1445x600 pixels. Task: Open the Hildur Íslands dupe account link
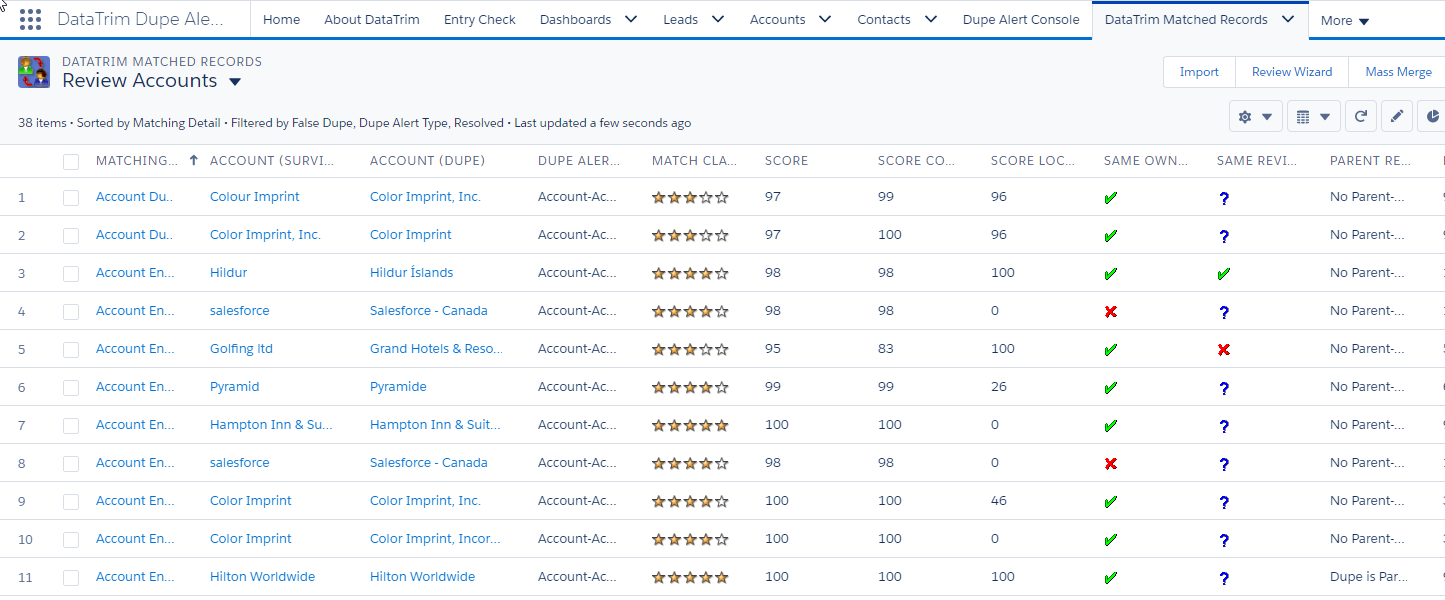pyautogui.click(x=411, y=273)
